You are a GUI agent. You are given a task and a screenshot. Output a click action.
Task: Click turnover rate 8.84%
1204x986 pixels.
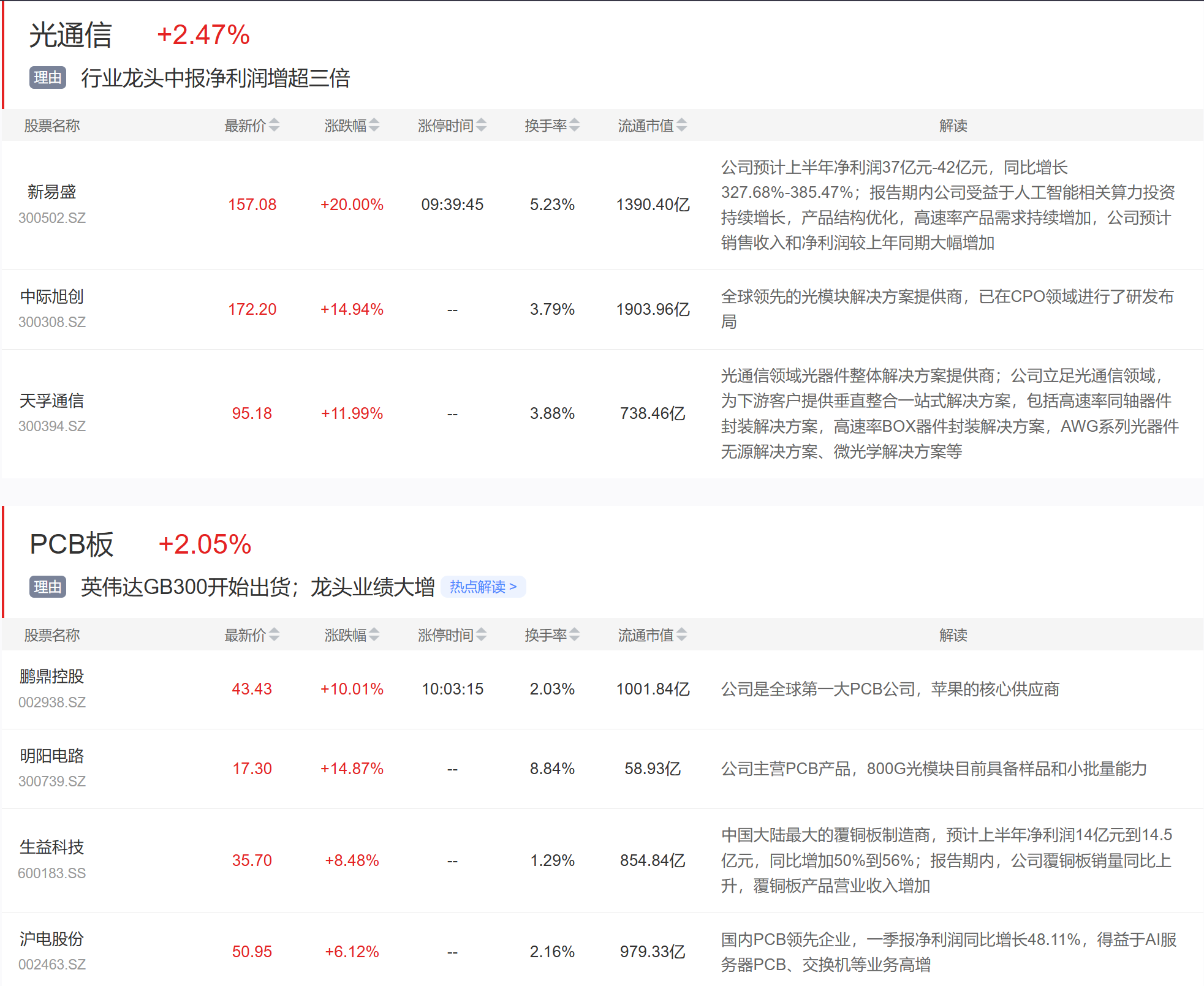(x=552, y=769)
